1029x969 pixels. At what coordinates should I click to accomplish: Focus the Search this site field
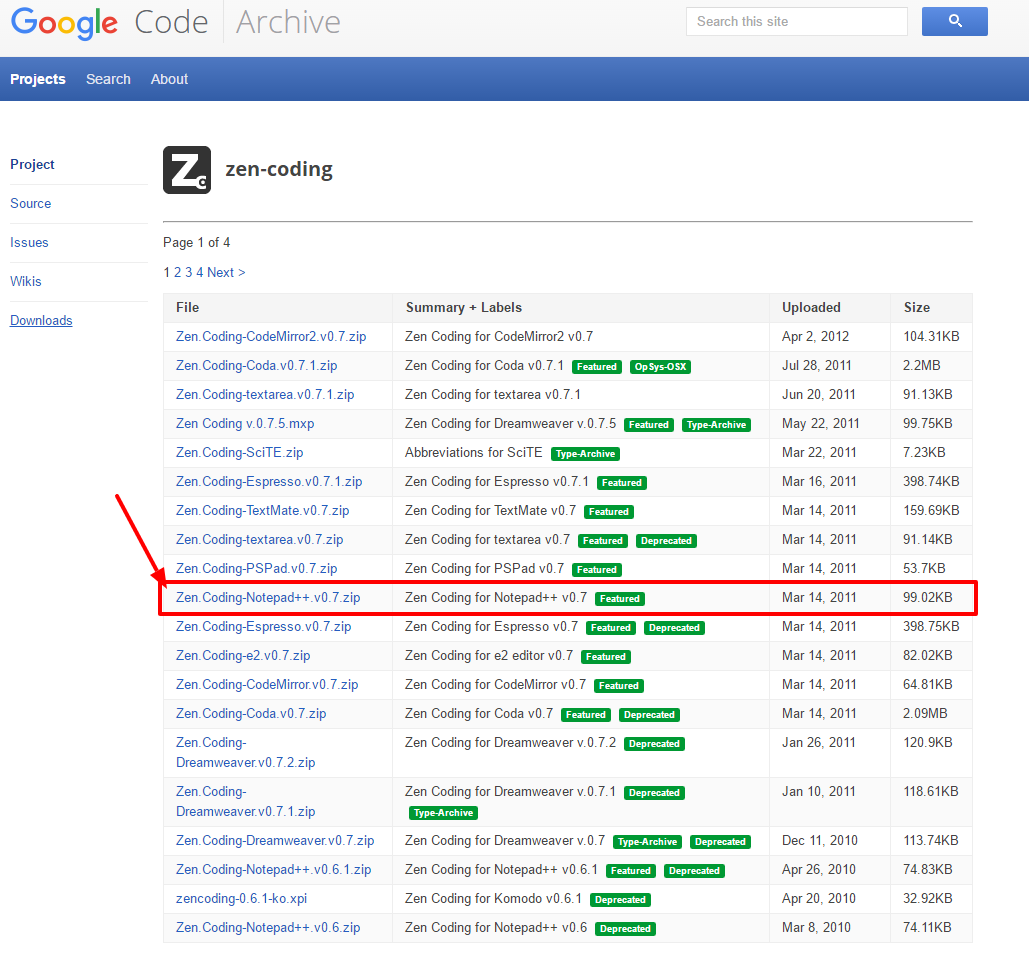coord(797,22)
